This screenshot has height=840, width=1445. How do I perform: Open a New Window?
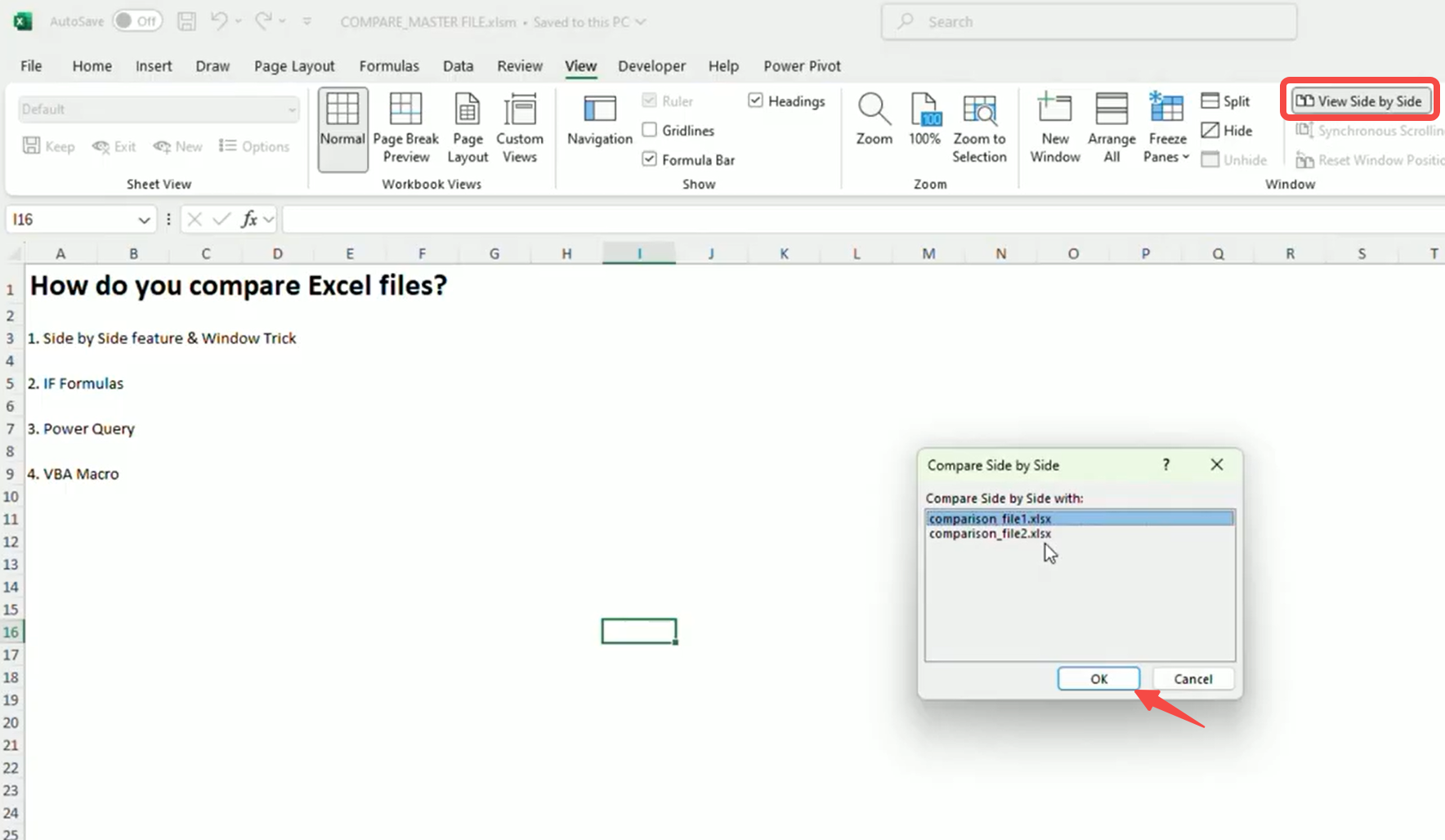(1055, 129)
